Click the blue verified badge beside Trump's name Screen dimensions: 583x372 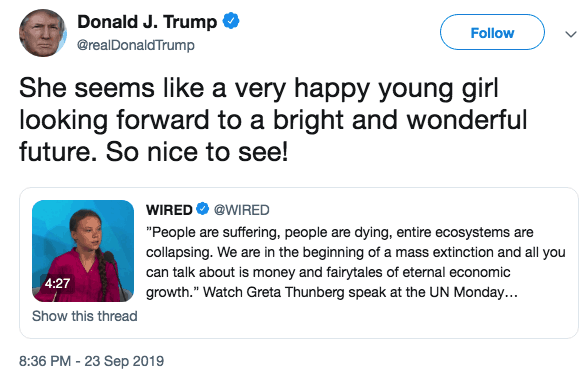pyautogui.click(x=231, y=21)
